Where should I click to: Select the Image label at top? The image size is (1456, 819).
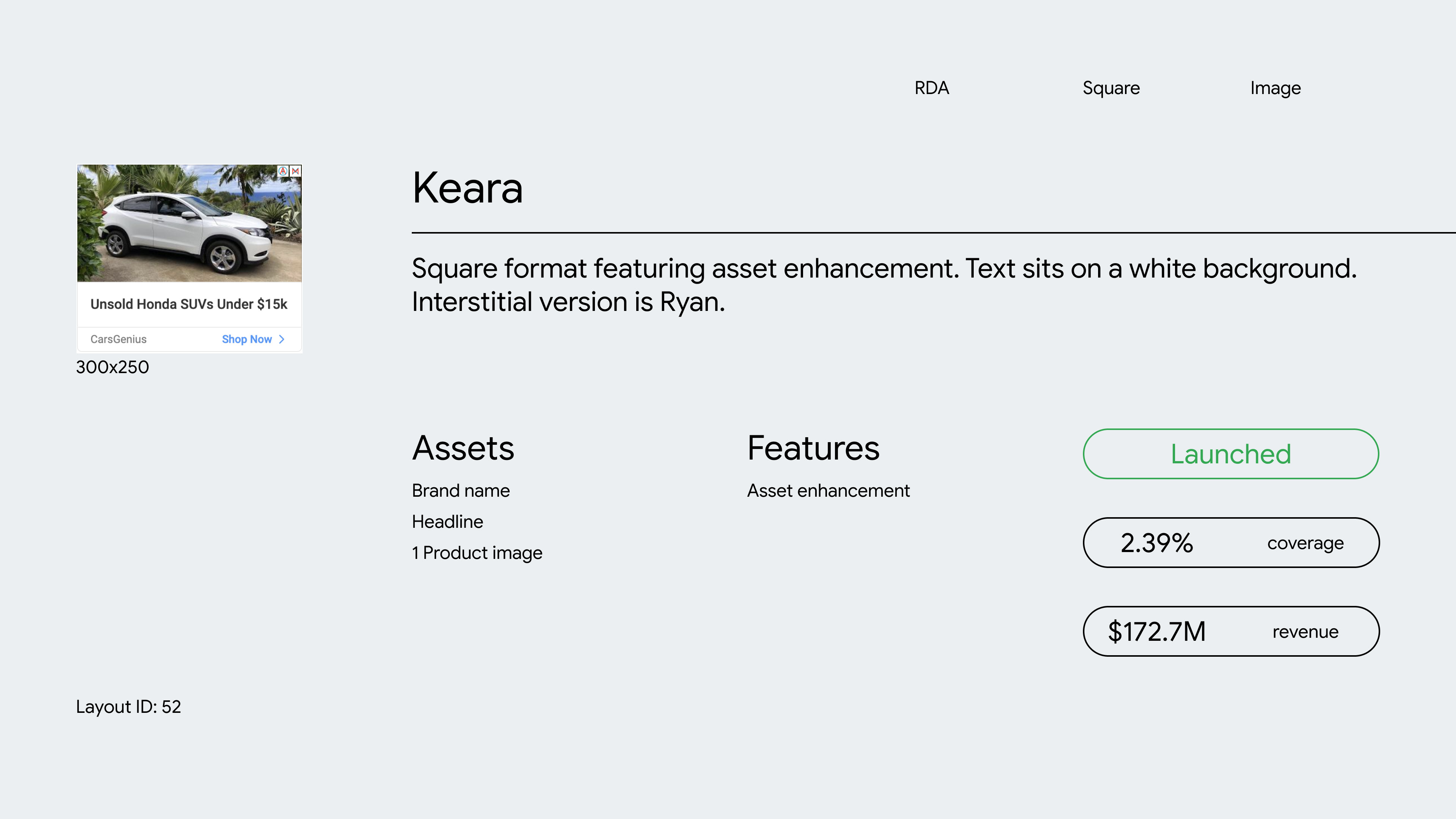pos(1276,88)
